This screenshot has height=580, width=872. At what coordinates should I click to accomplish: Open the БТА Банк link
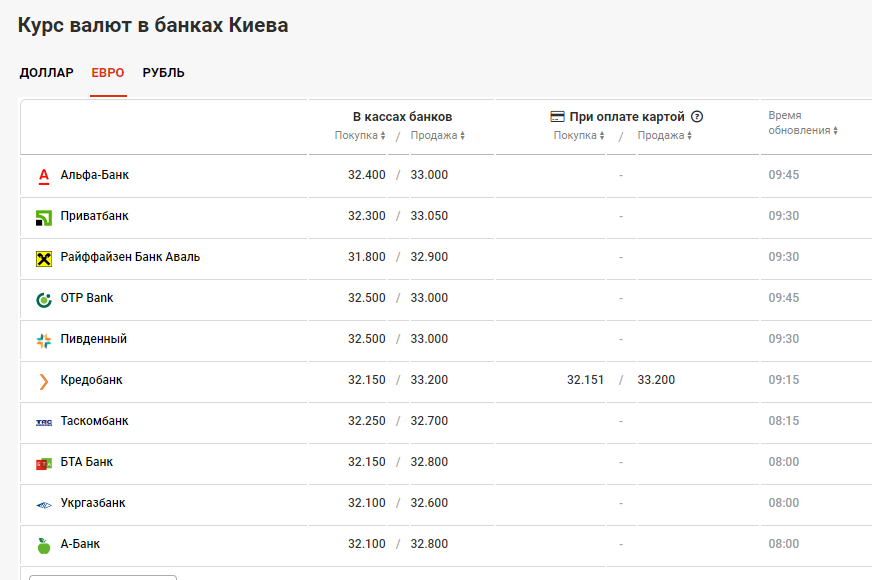click(87, 462)
